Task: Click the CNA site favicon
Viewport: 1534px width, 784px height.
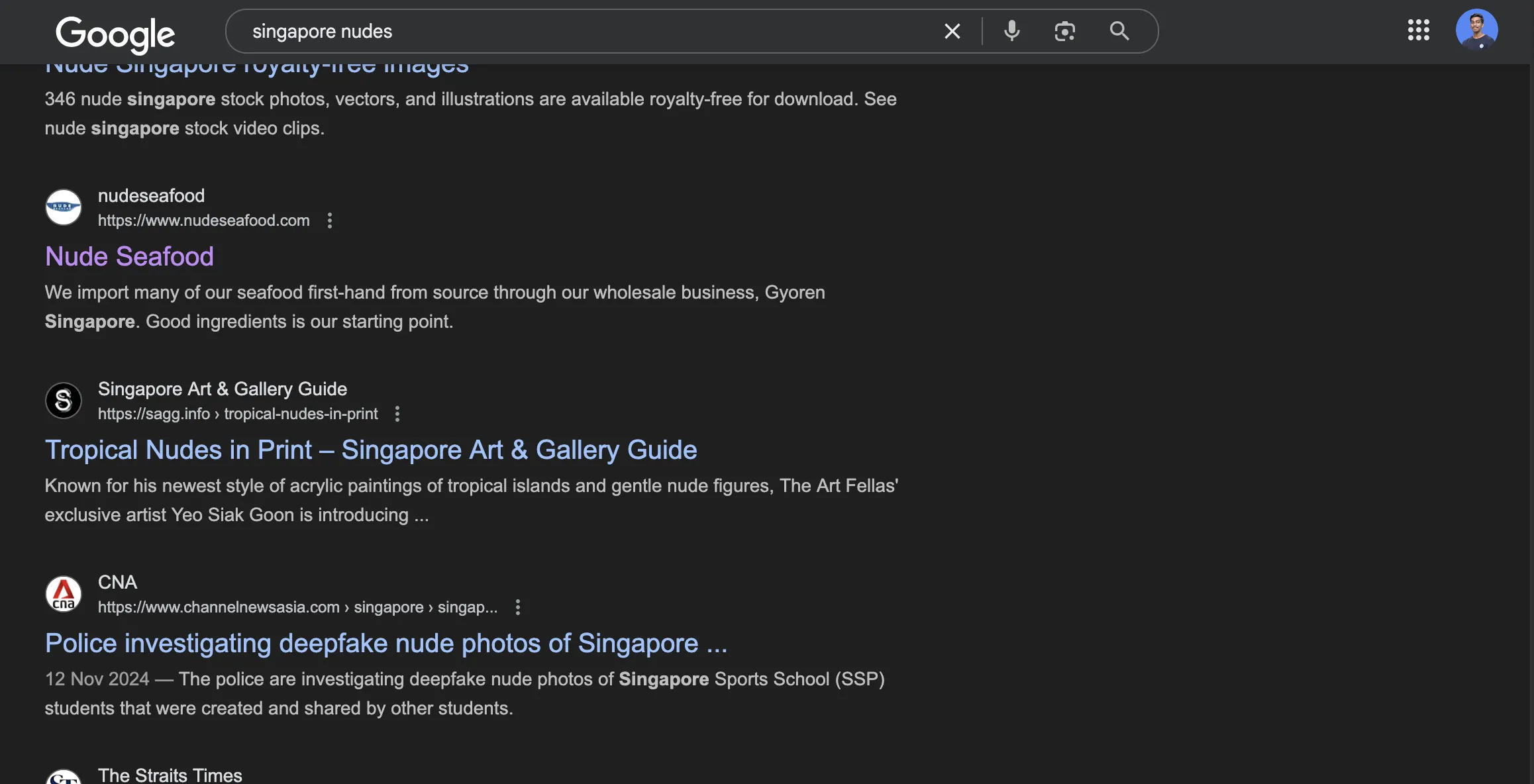Action: (x=64, y=594)
